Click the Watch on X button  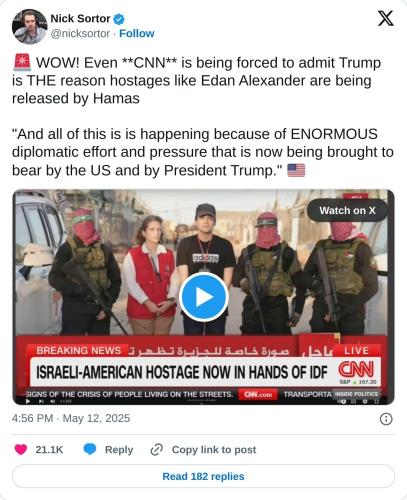[x=347, y=211]
